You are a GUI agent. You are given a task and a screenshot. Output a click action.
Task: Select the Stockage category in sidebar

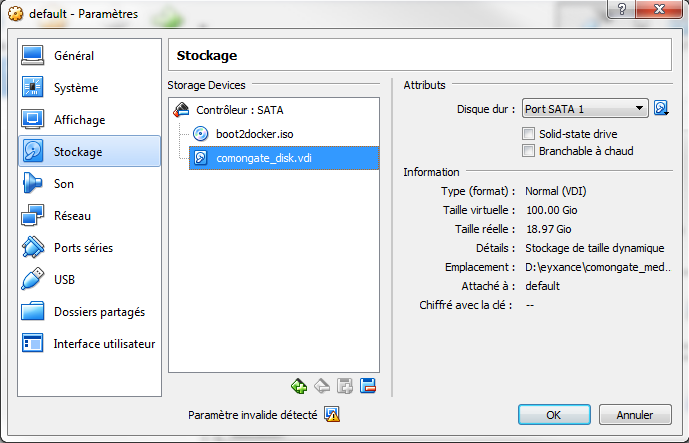pos(89,152)
